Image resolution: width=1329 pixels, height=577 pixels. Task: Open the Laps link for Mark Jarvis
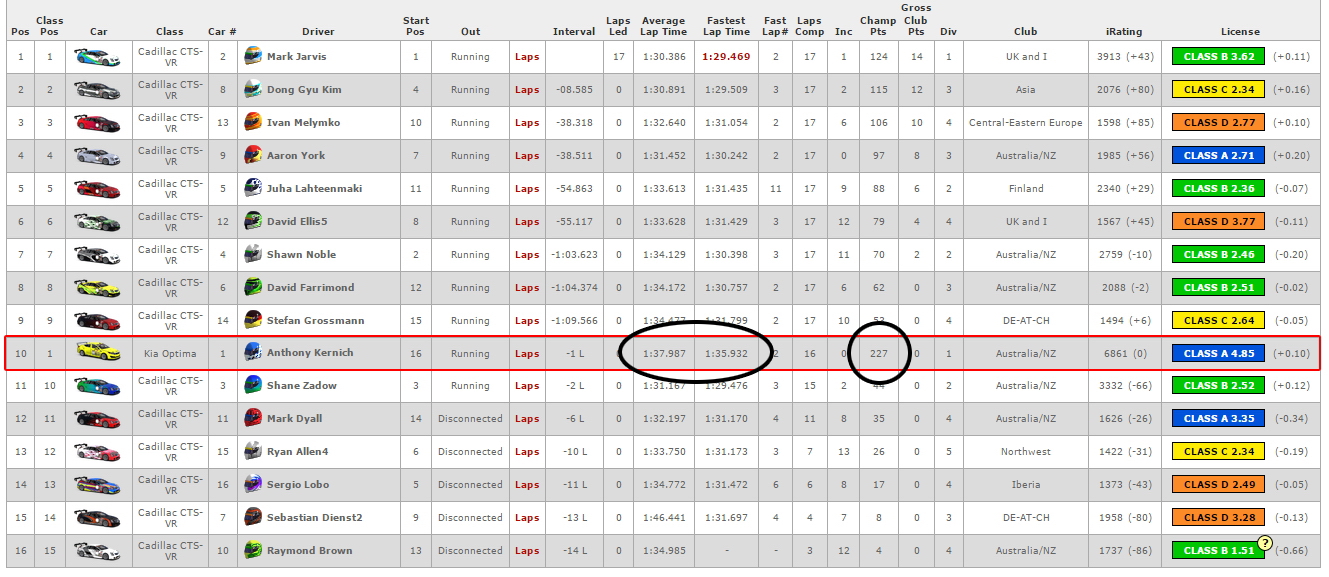click(x=527, y=57)
